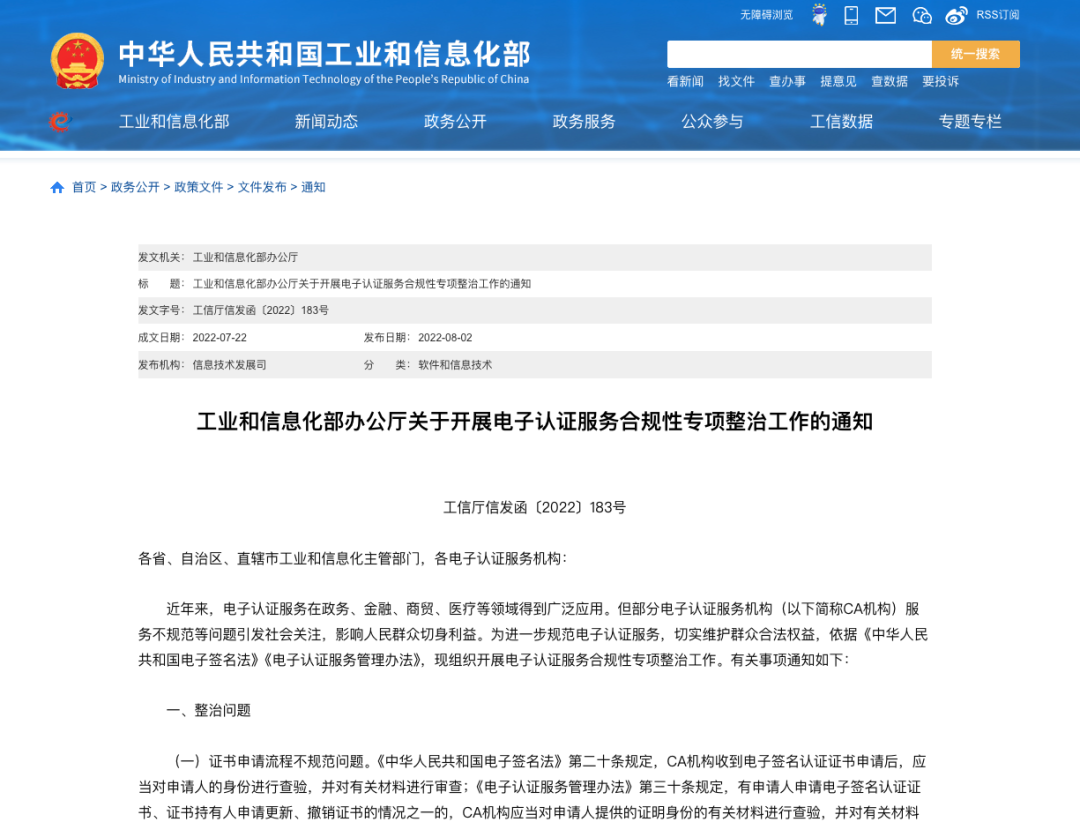Screen dimensions: 1080x822
Task: Click the centered document number below headline
Action: 534,508
